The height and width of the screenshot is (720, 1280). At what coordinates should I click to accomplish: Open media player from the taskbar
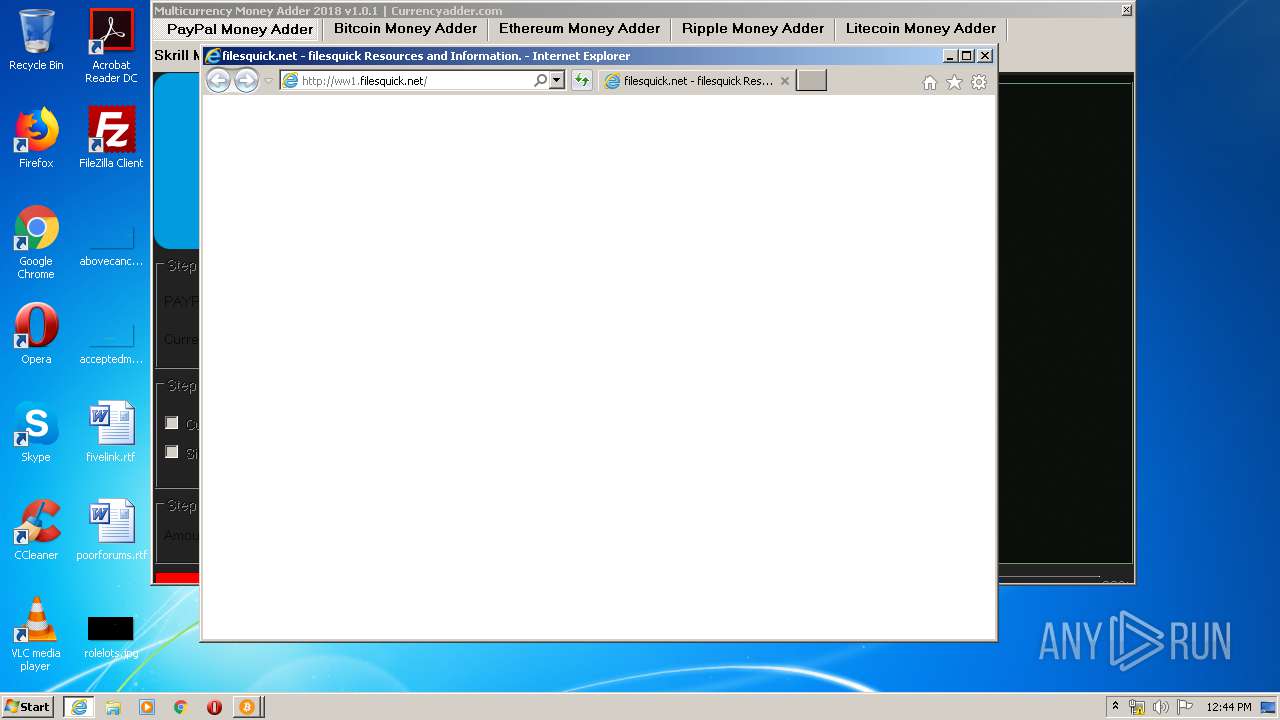(147, 706)
